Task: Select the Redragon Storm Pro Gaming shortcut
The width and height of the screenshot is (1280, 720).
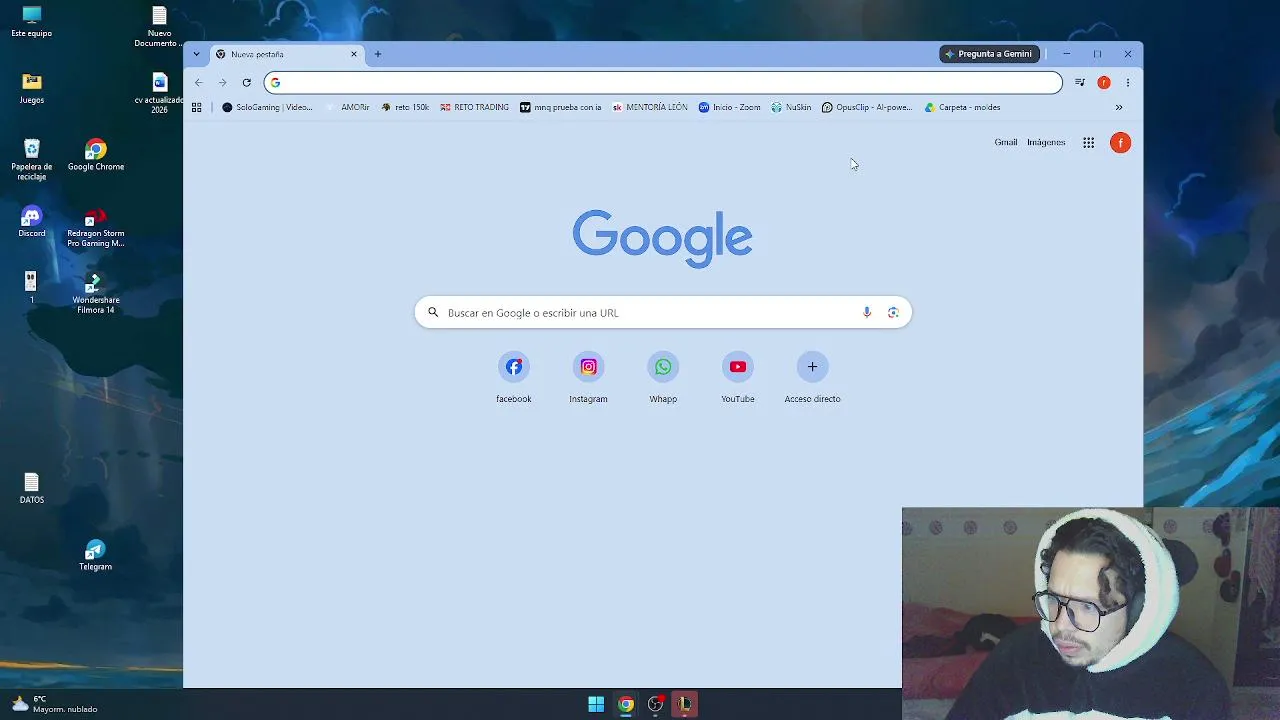Action: (96, 229)
